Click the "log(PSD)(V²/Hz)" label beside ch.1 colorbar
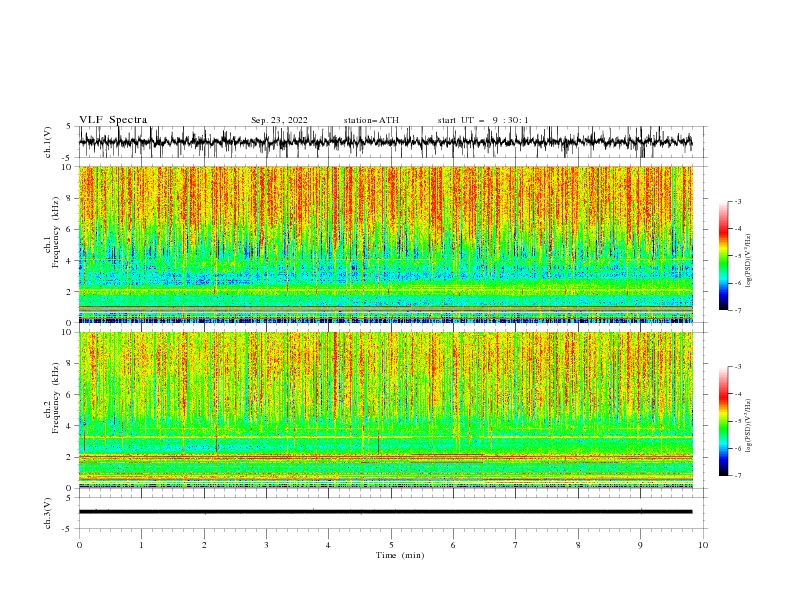This screenshot has width=792, height=612. pos(749,261)
